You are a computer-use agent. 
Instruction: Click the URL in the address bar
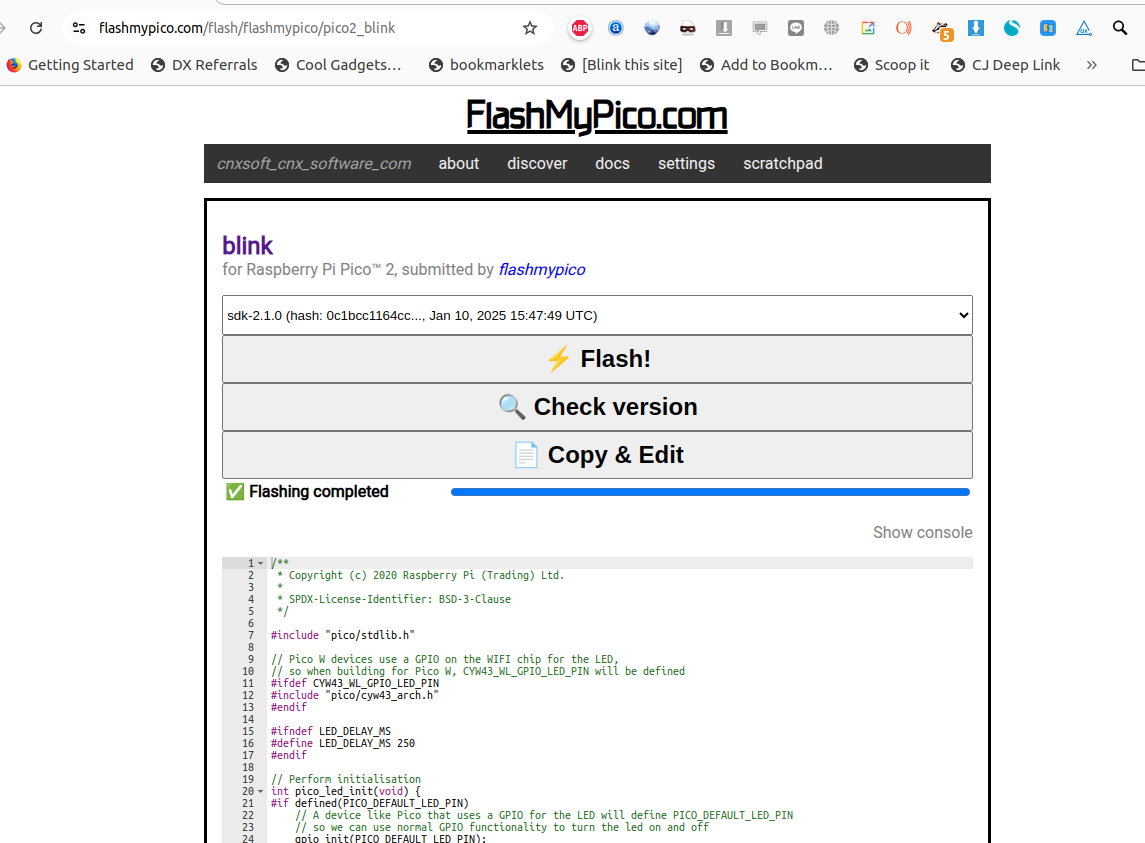[x=247, y=28]
